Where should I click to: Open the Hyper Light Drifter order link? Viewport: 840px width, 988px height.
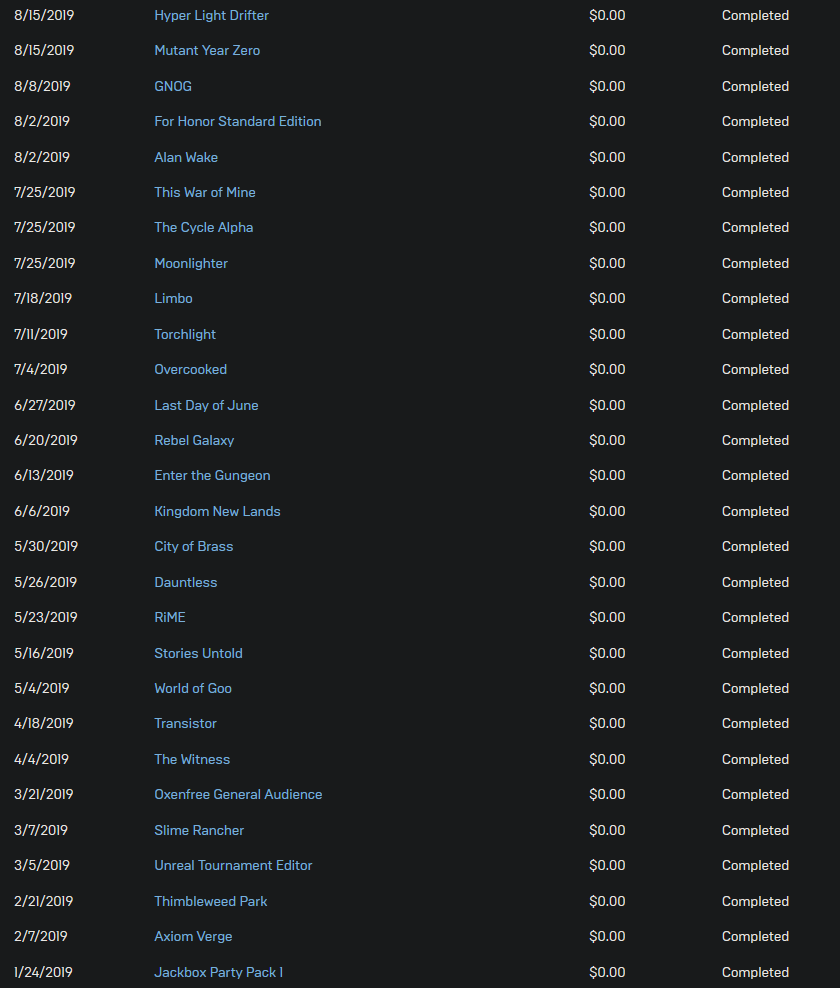(212, 16)
